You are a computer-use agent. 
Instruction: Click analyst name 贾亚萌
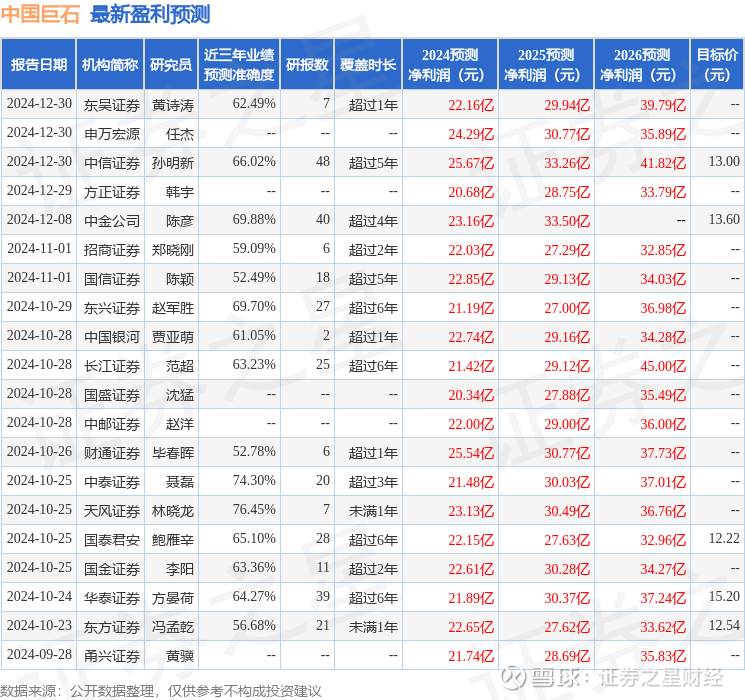coord(173,337)
